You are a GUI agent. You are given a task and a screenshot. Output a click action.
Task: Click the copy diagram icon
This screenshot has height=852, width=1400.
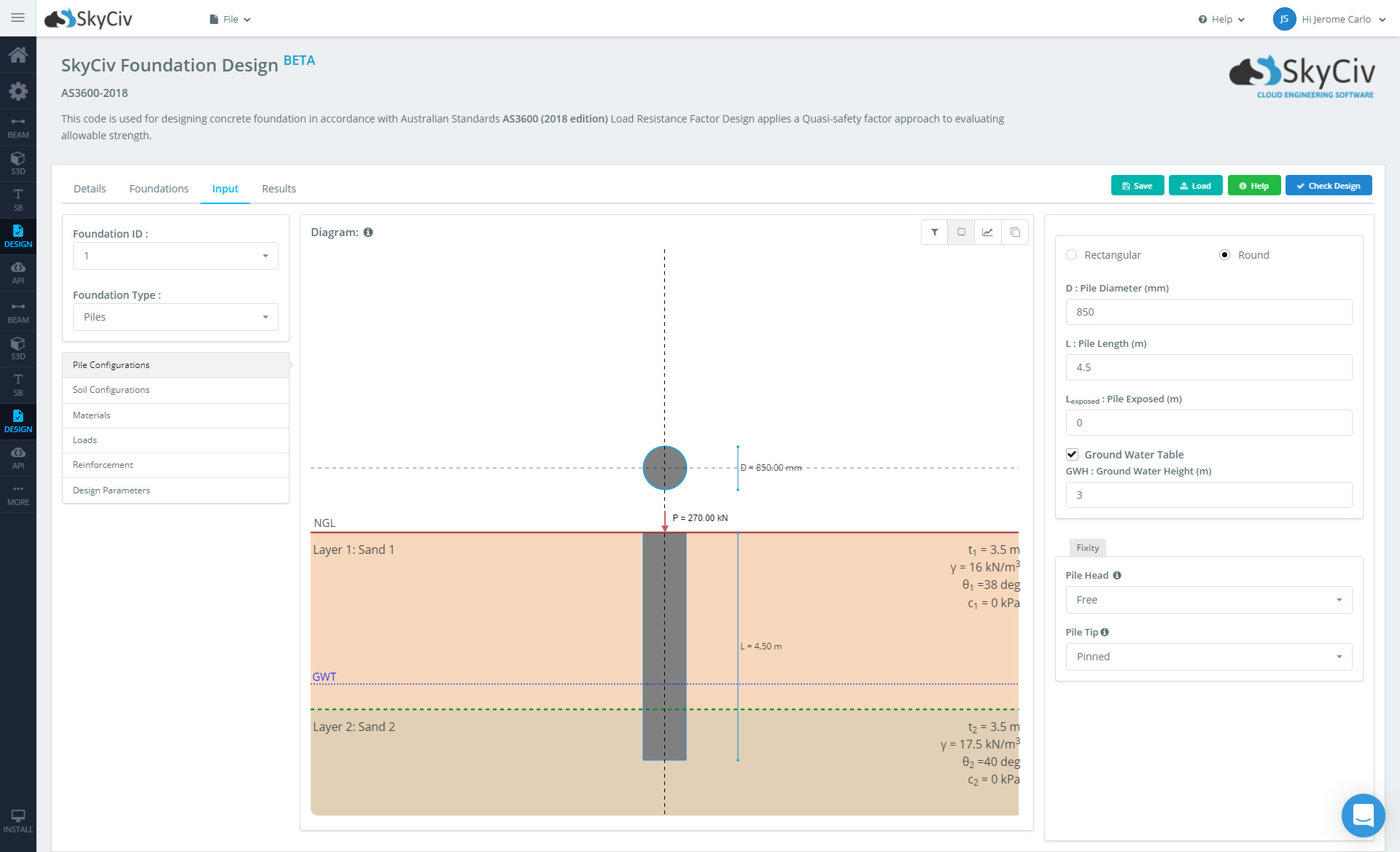pos(1014,232)
